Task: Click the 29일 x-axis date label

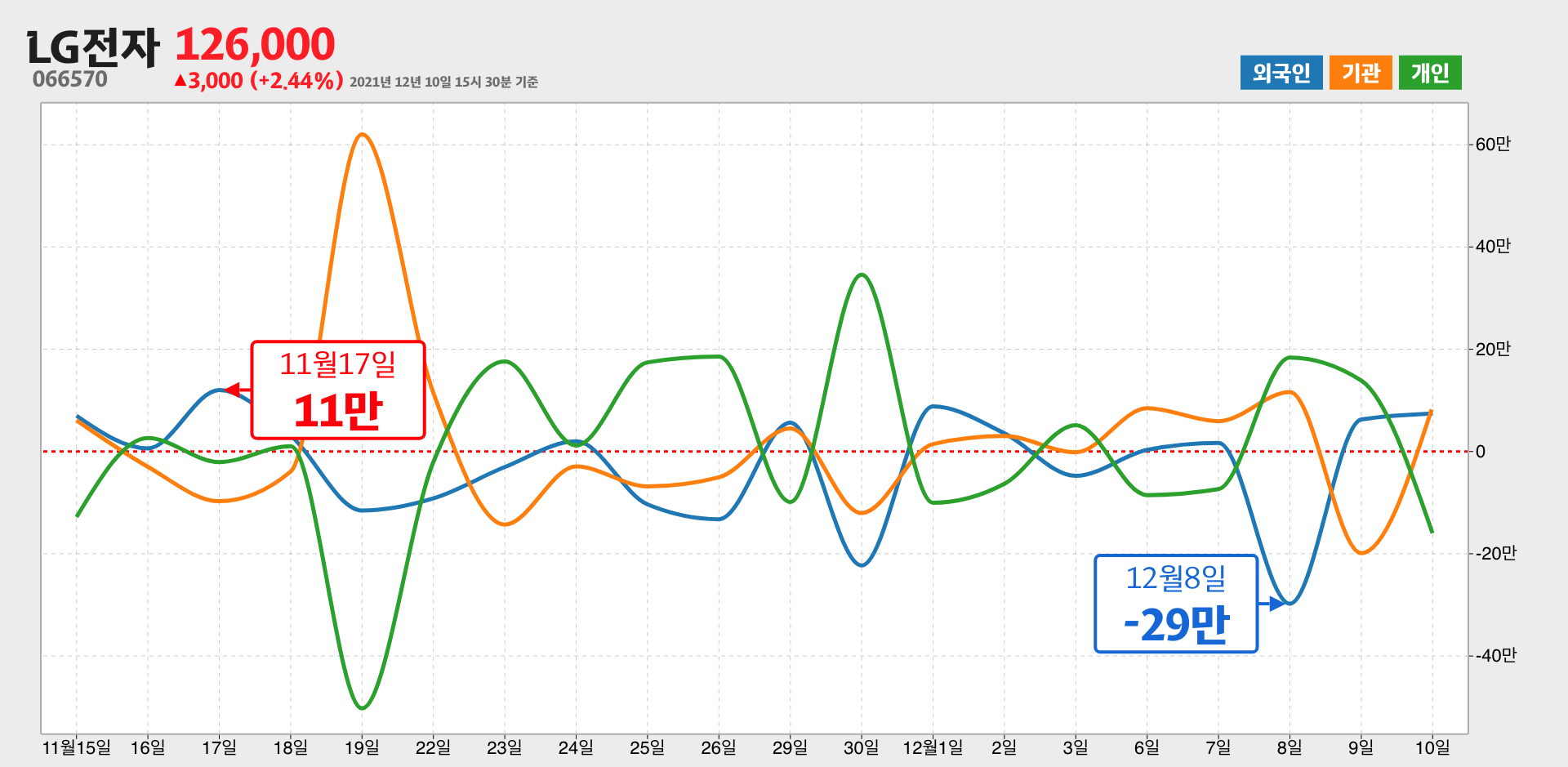Action: point(790,747)
